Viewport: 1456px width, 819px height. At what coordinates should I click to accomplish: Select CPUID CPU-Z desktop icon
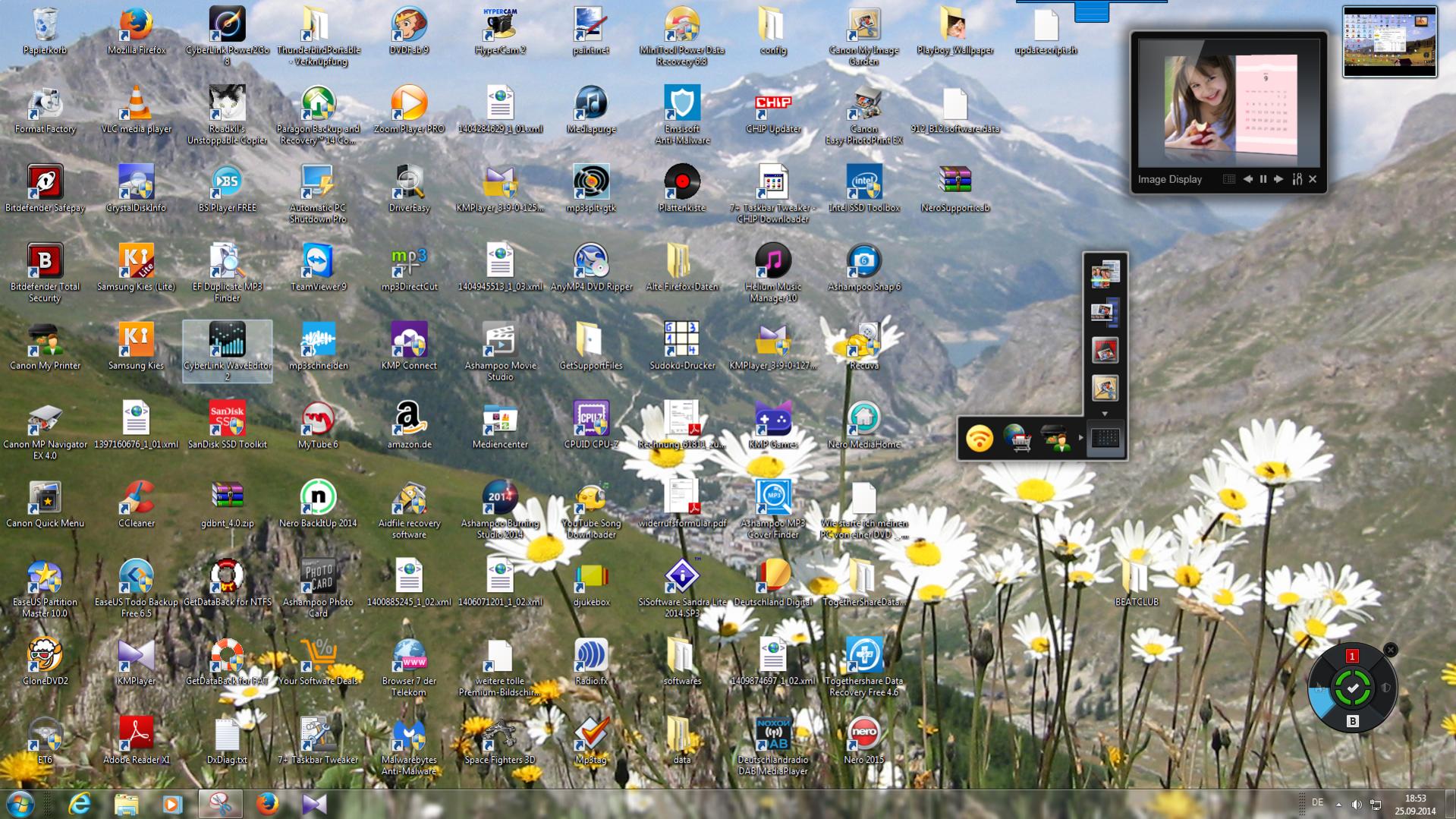tap(591, 426)
